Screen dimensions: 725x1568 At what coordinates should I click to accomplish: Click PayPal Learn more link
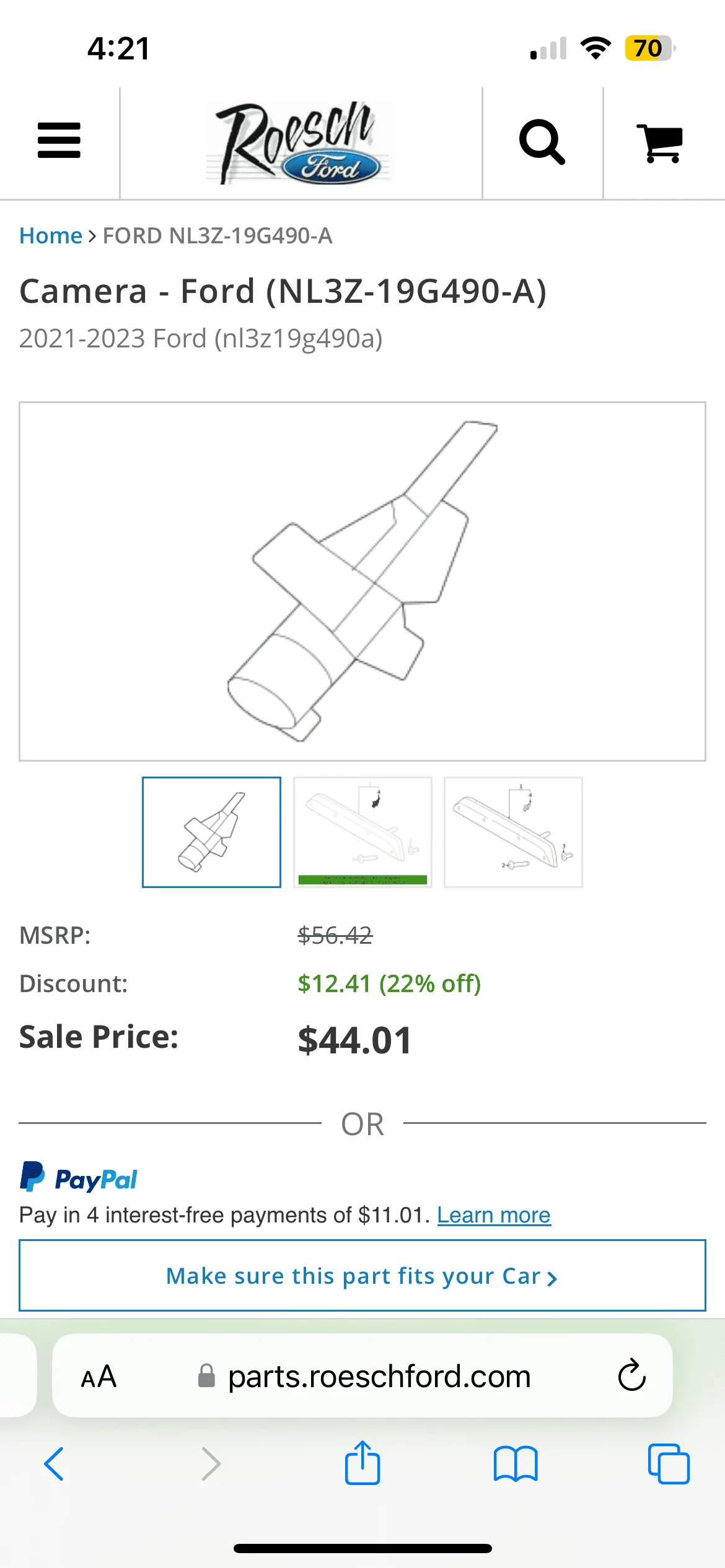click(x=493, y=1215)
